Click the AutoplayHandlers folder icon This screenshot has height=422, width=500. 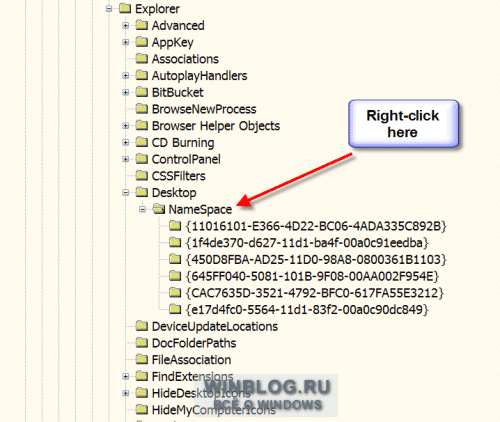click(142, 75)
